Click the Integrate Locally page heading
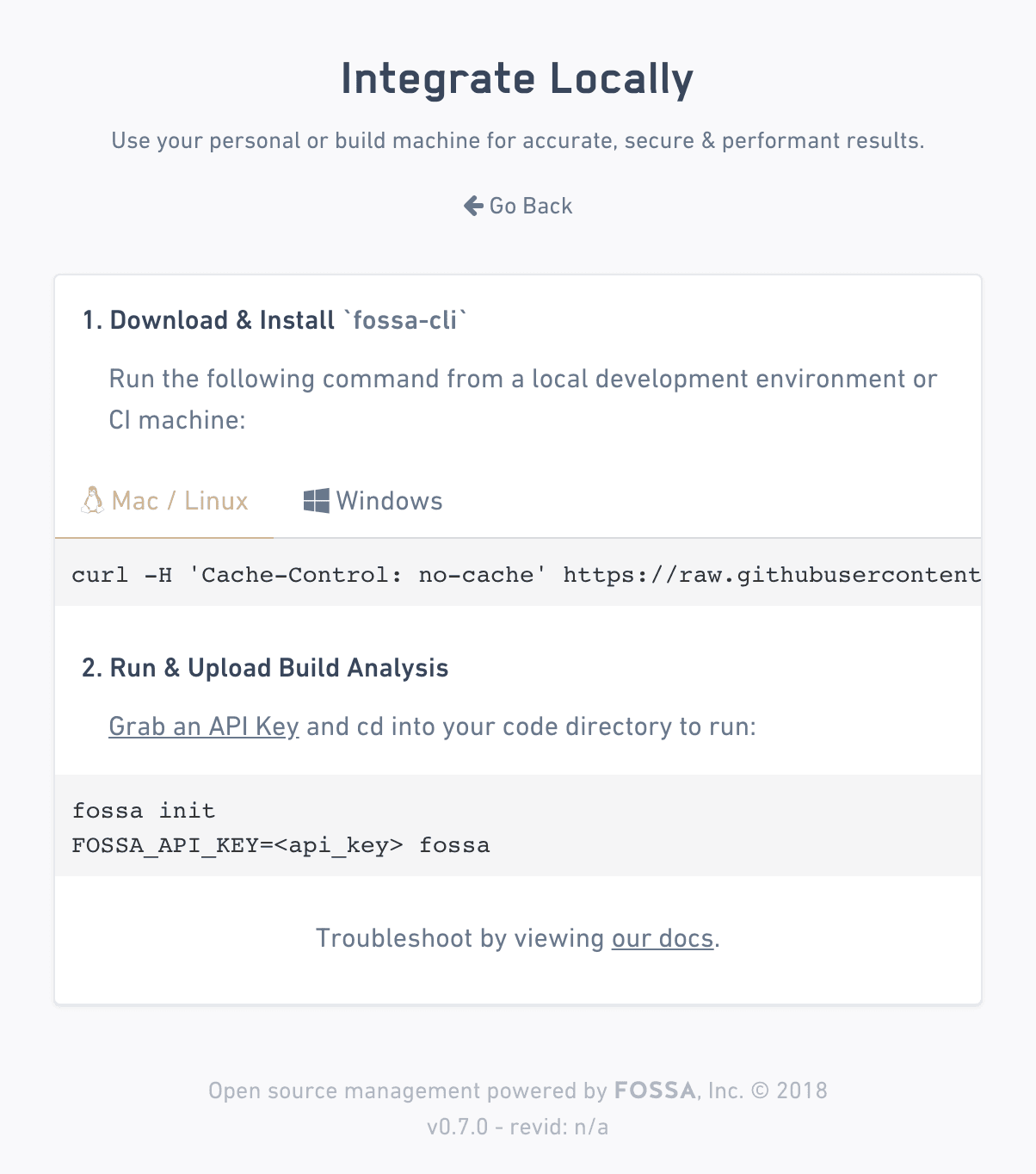This screenshot has height=1174, width=1036. tap(517, 78)
